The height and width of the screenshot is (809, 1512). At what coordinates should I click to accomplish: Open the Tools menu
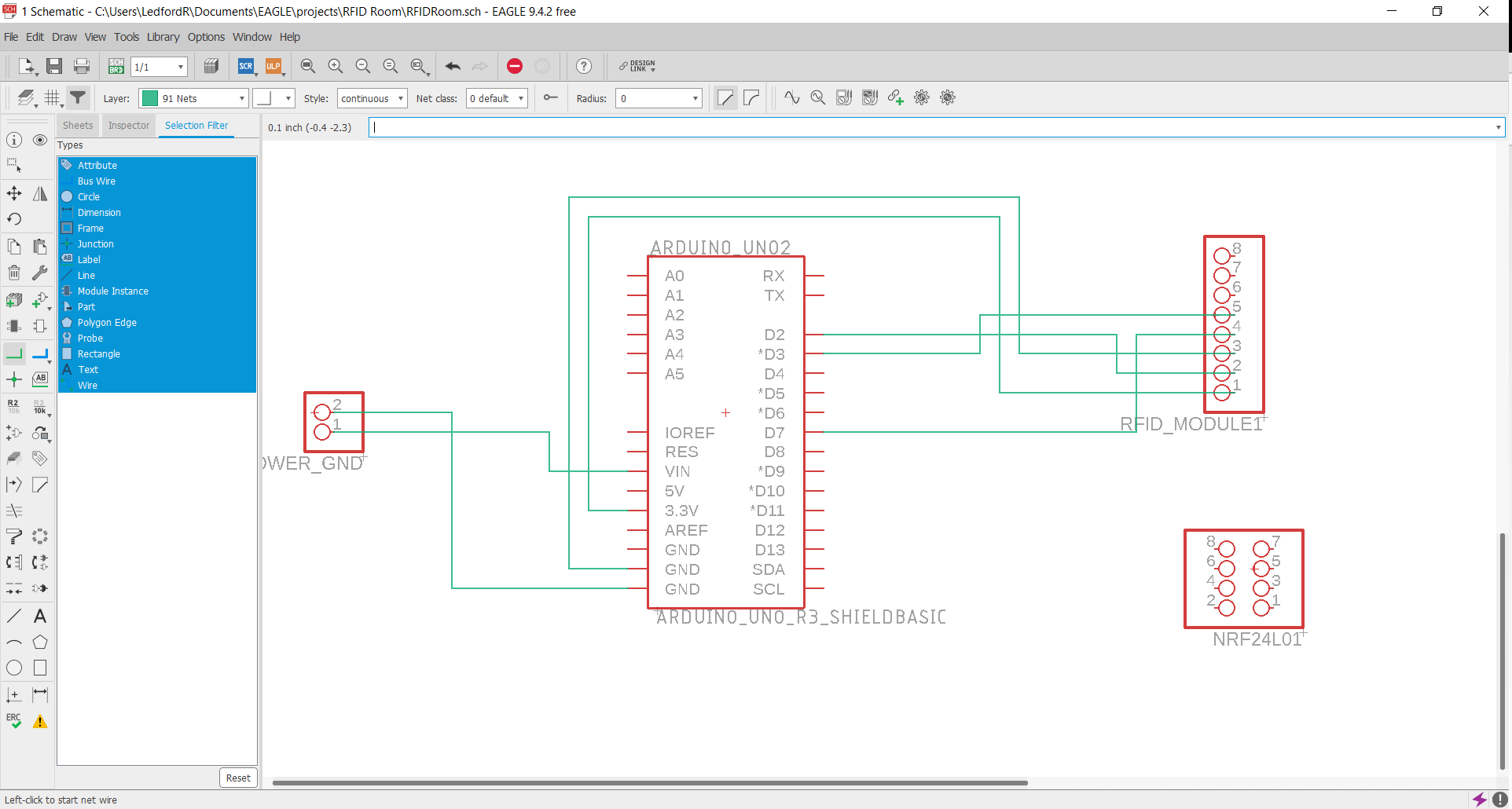(x=127, y=37)
